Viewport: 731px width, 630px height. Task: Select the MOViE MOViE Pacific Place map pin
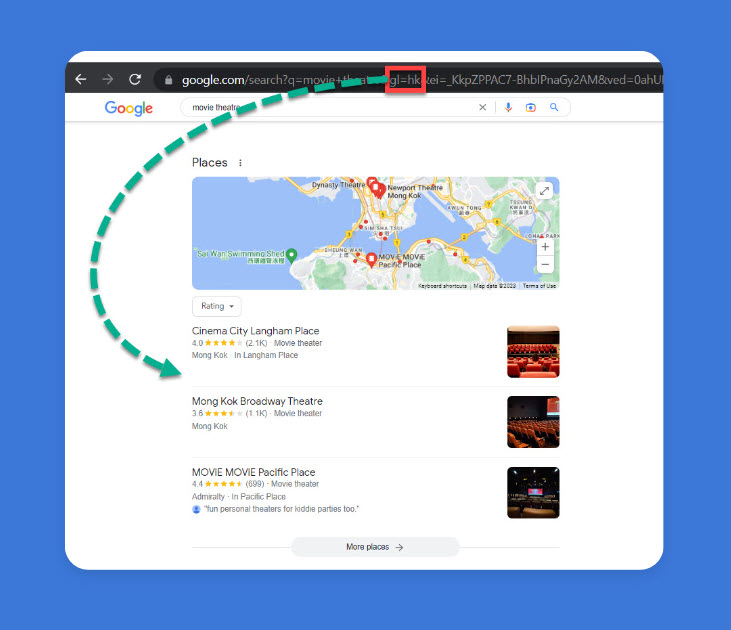371,259
